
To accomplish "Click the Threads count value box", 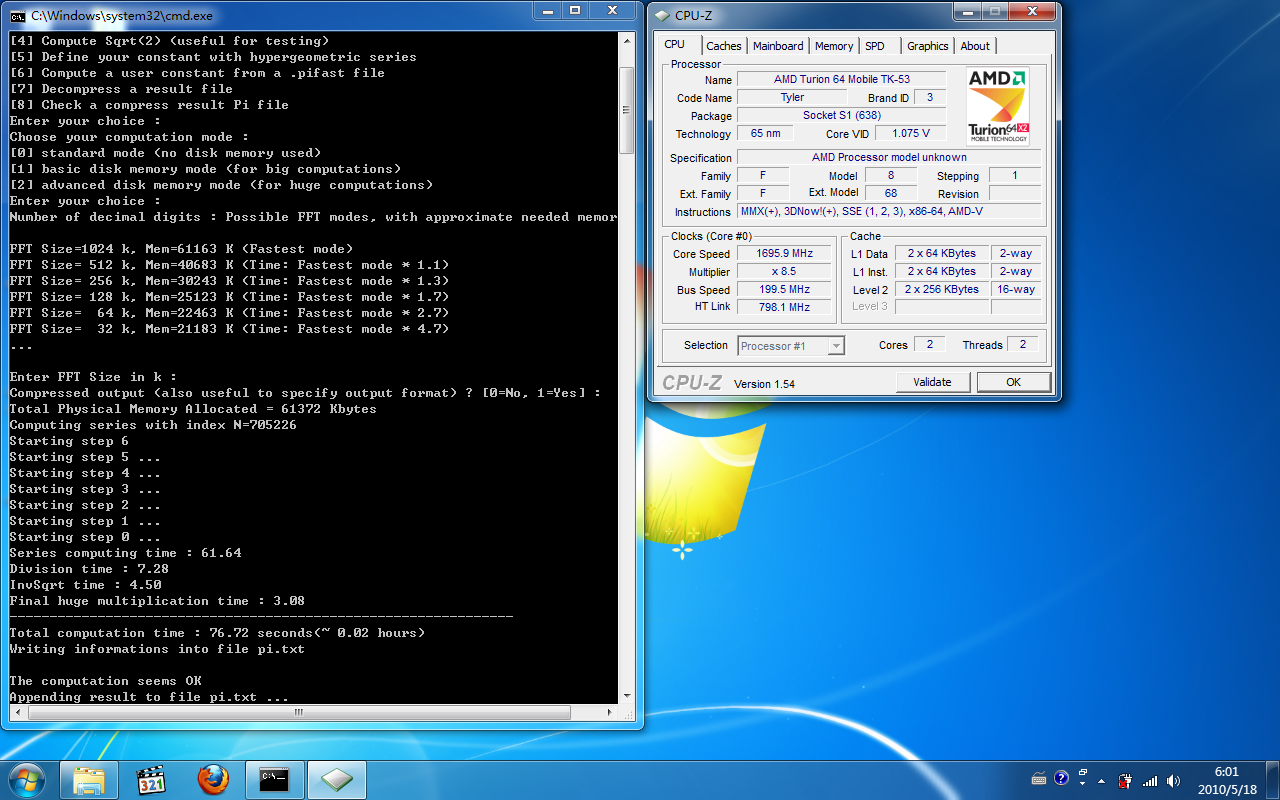I will coord(1022,344).
